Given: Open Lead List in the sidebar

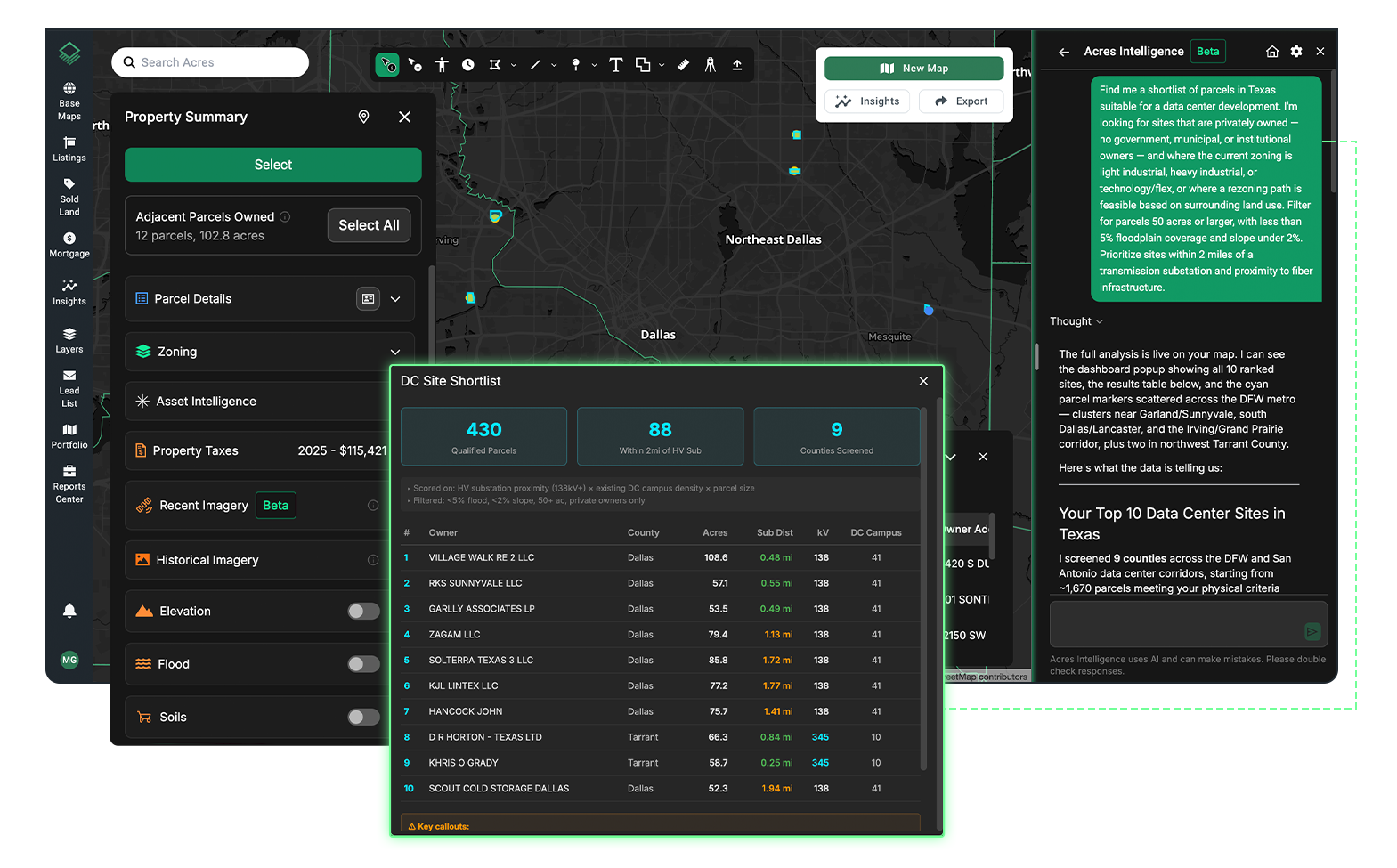Looking at the screenshot, I should click(69, 389).
